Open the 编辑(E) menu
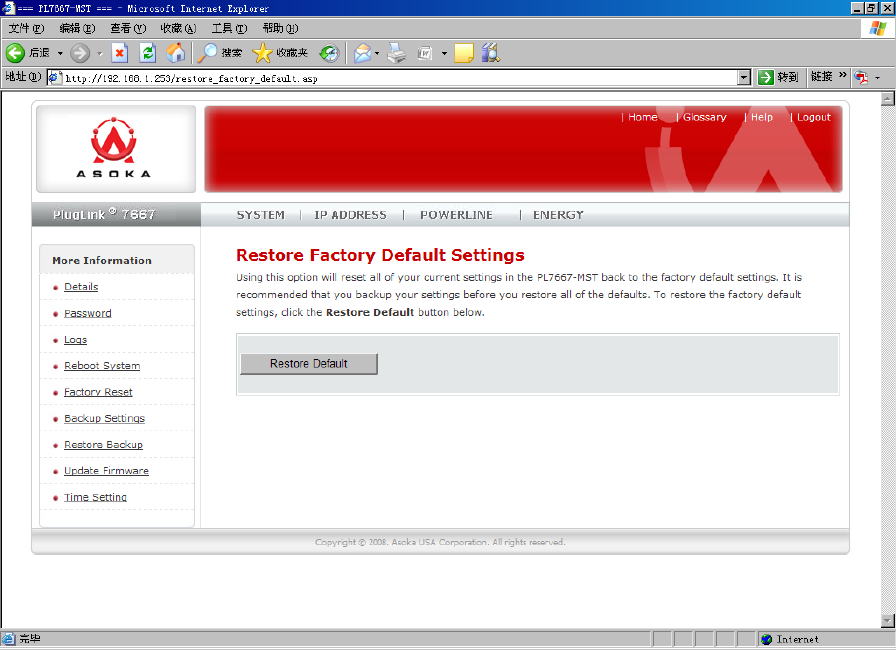The height and width of the screenshot is (650, 896). 77,29
